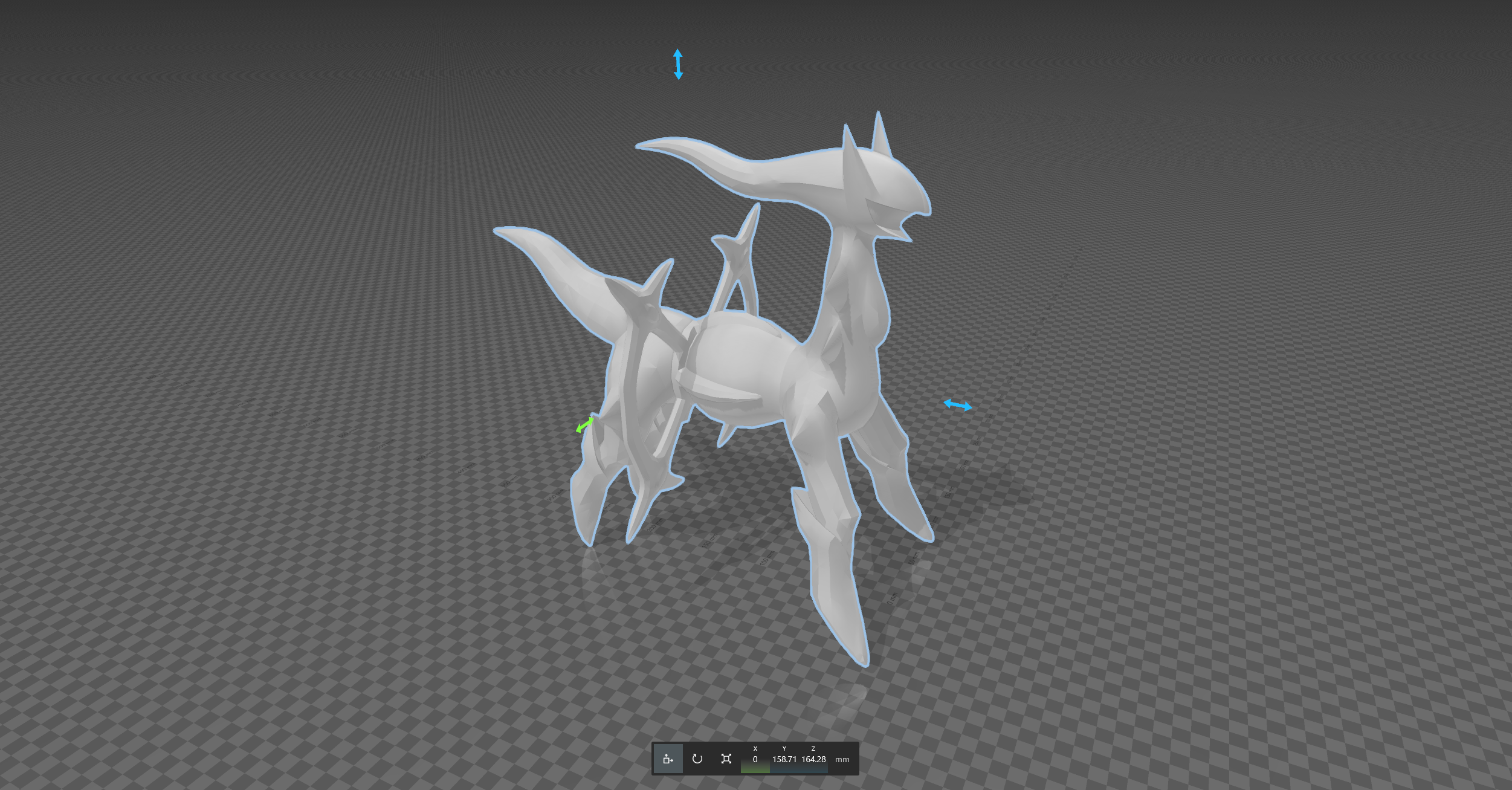Image resolution: width=1512 pixels, height=790 pixels.
Task: Select the Move tool in bottom toolbar
Action: click(668, 759)
